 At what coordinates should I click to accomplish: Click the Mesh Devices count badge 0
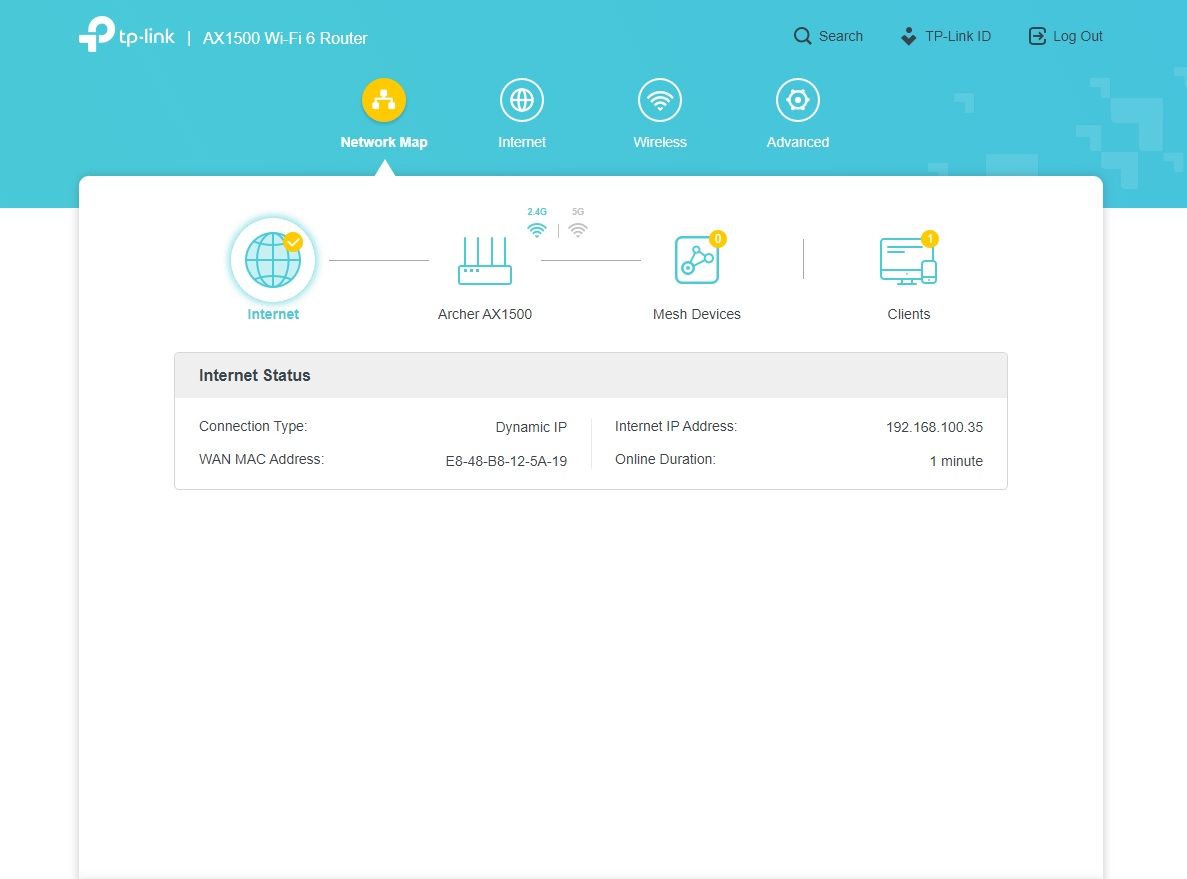click(718, 239)
